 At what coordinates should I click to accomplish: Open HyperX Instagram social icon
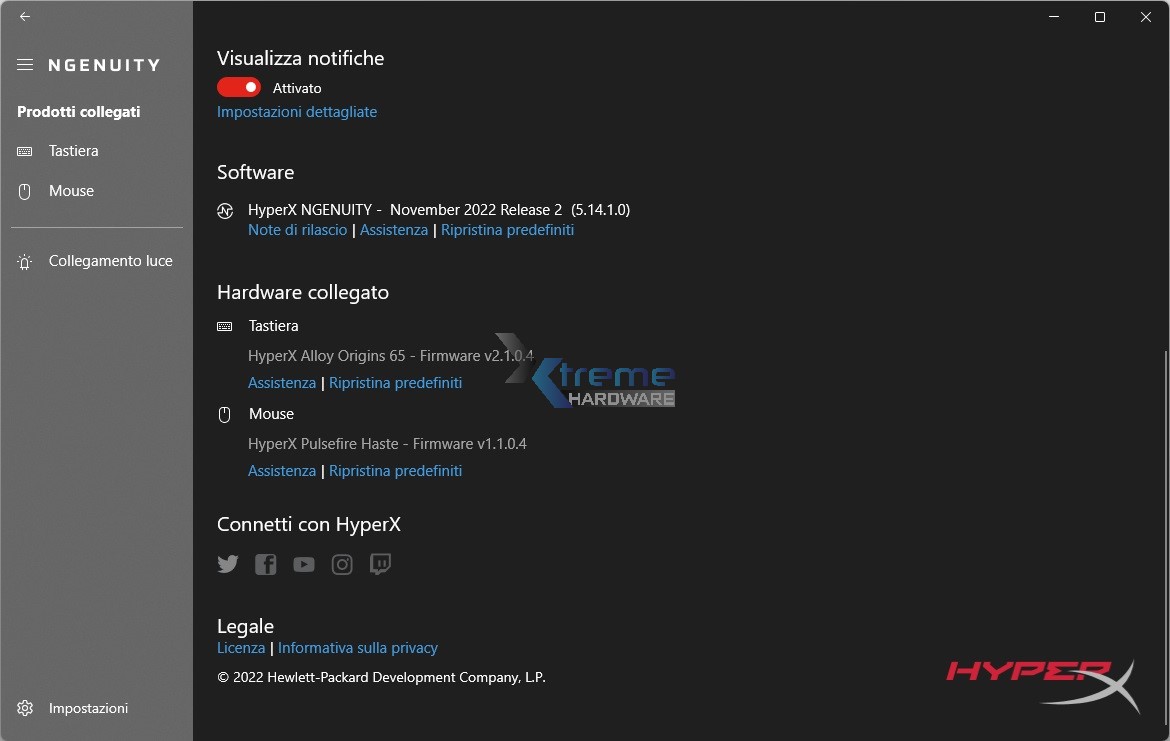pyautogui.click(x=342, y=565)
